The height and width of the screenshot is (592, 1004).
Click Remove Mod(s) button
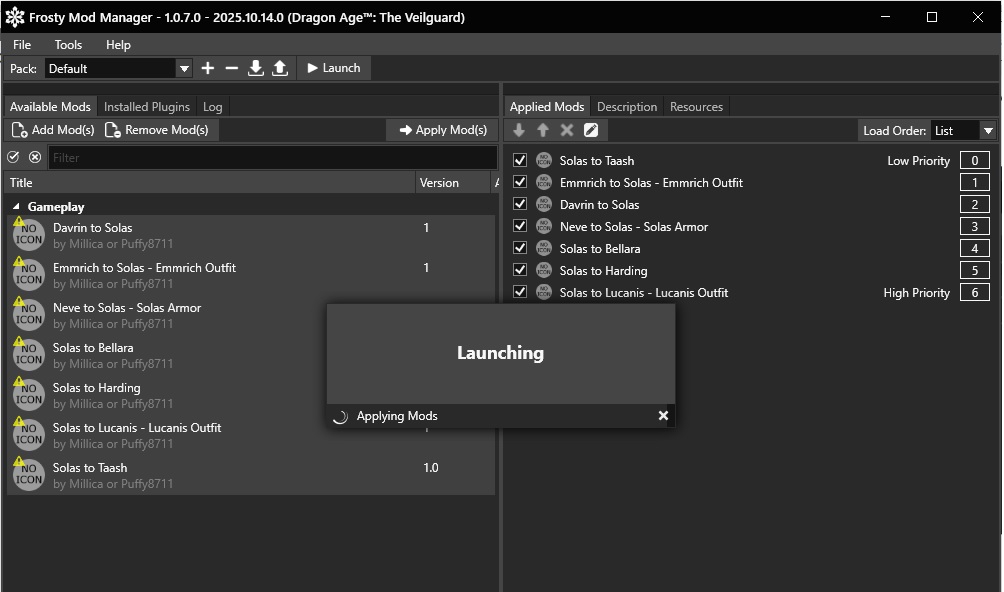[x=157, y=130]
